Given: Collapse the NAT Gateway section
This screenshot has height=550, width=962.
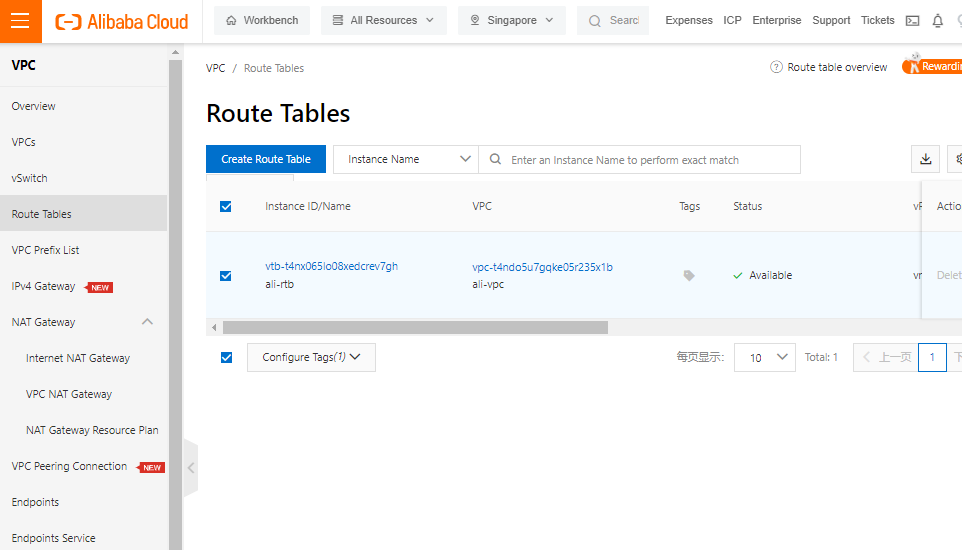Looking at the screenshot, I should coord(147,322).
